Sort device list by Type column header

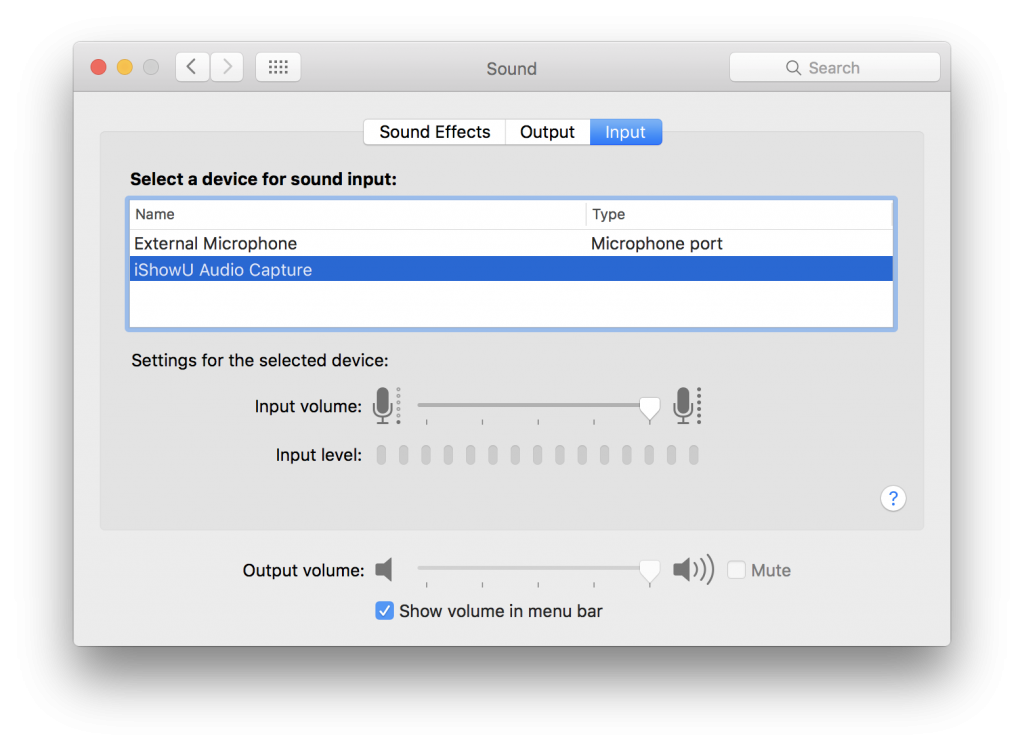pos(738,214)
